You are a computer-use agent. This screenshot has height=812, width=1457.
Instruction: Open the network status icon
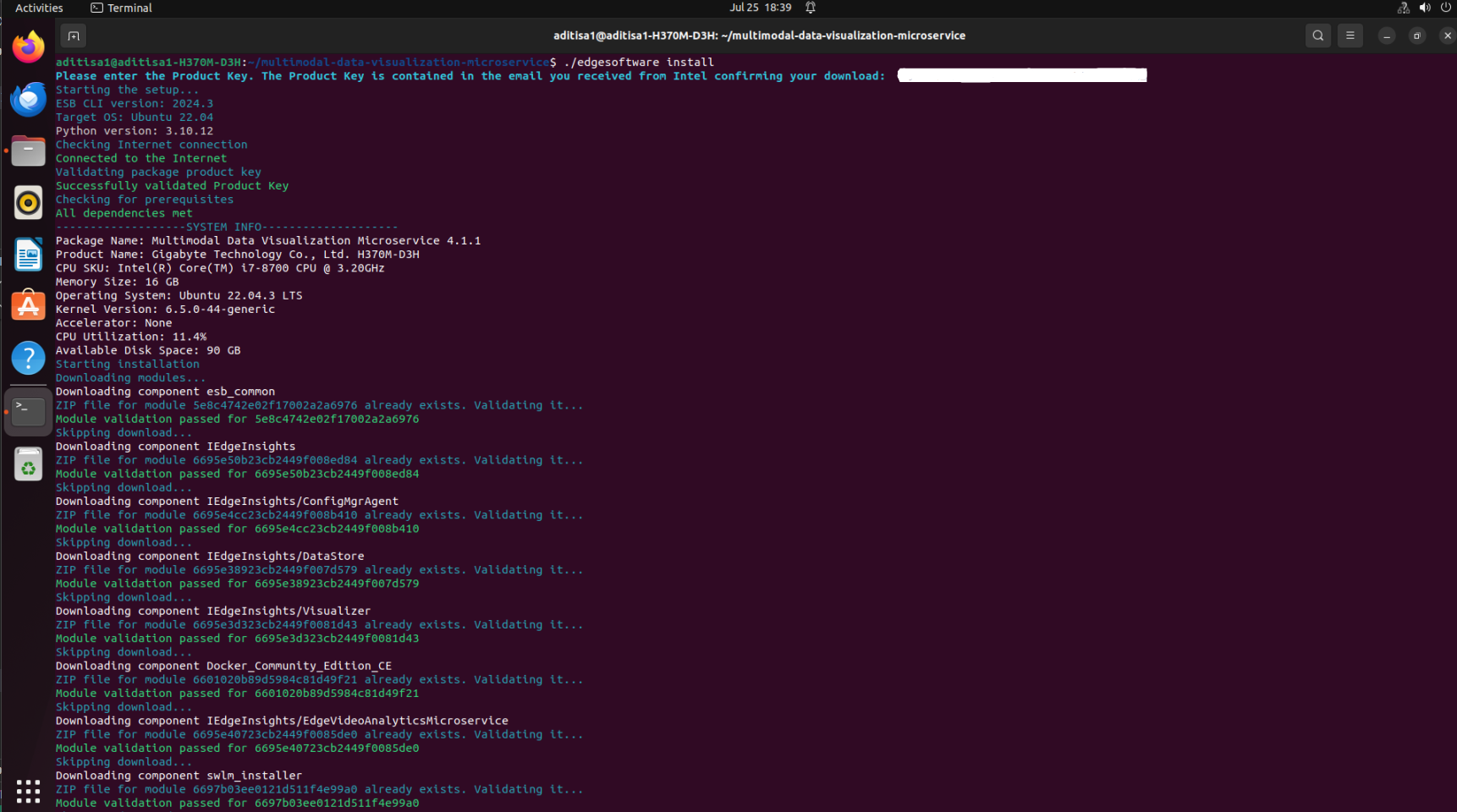click(1403, 8)
